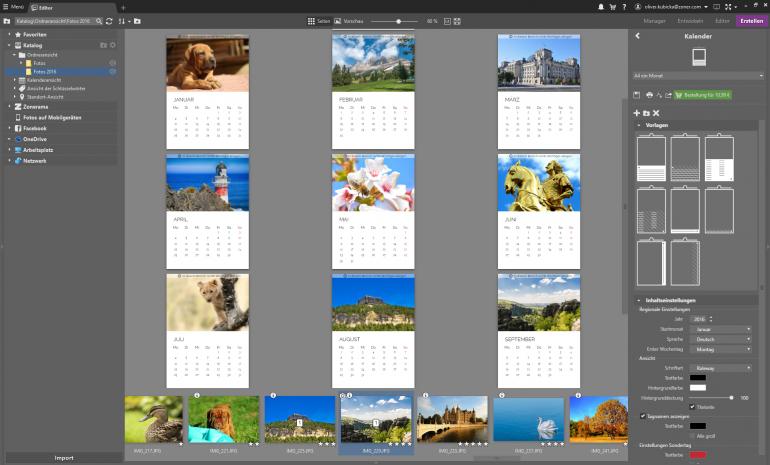Click the new folder icon after sort button
770x465 pixels.
(x=137, y=21)
